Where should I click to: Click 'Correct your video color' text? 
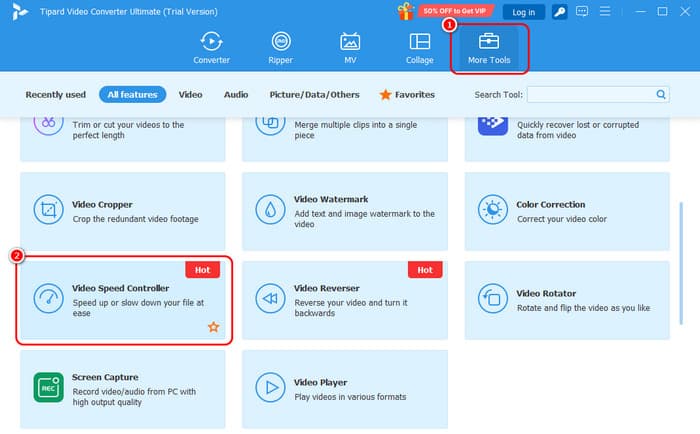(562, 219)
